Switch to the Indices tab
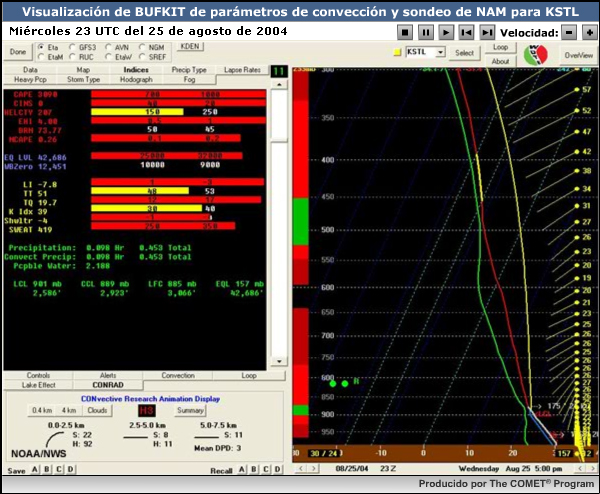Screen dimensions: 600x494 (136, 70)
